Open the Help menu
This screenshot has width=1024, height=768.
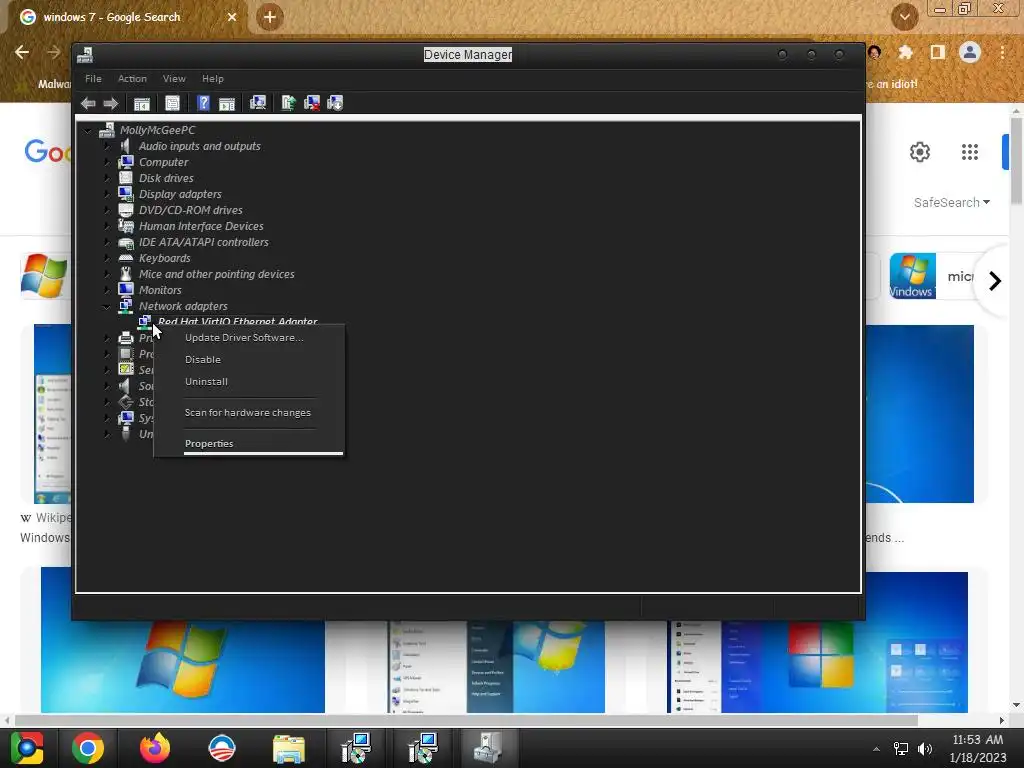(x=212, y=78)
